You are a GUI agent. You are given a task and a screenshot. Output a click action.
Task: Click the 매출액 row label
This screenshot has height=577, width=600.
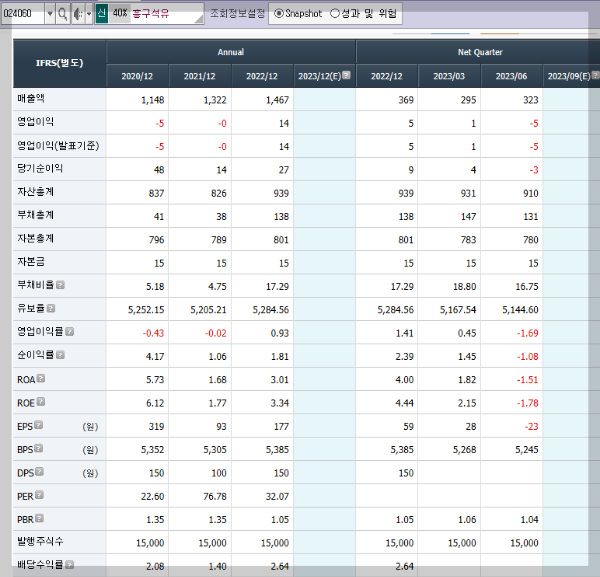31,99
